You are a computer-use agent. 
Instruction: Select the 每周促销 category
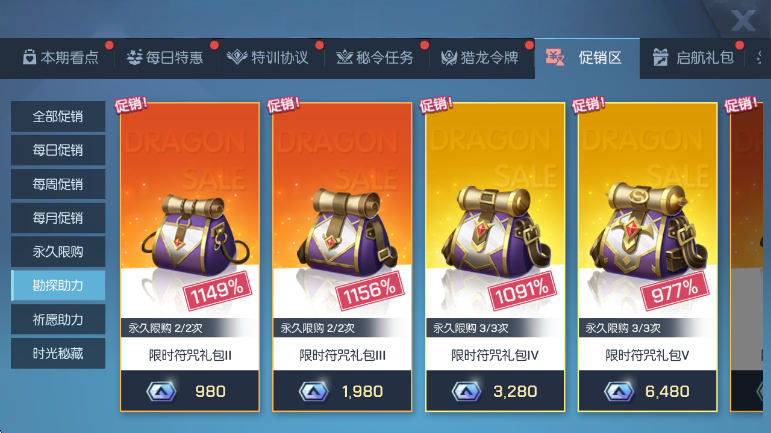(x=58, y=184)
